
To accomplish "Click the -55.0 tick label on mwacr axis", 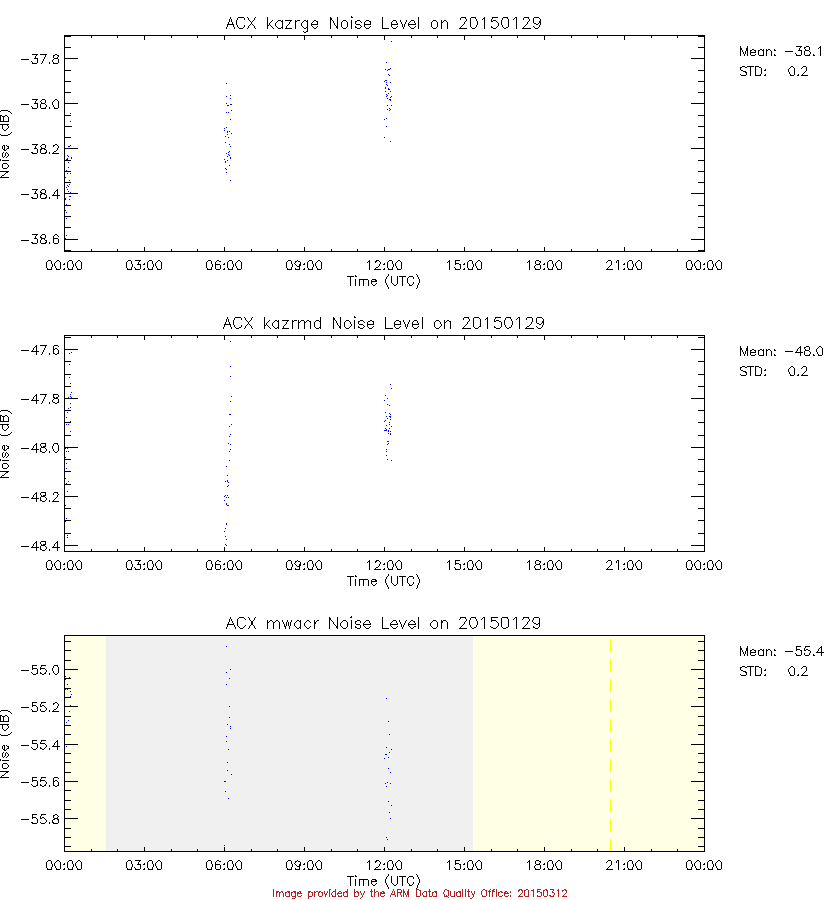I will coord(38,669).
